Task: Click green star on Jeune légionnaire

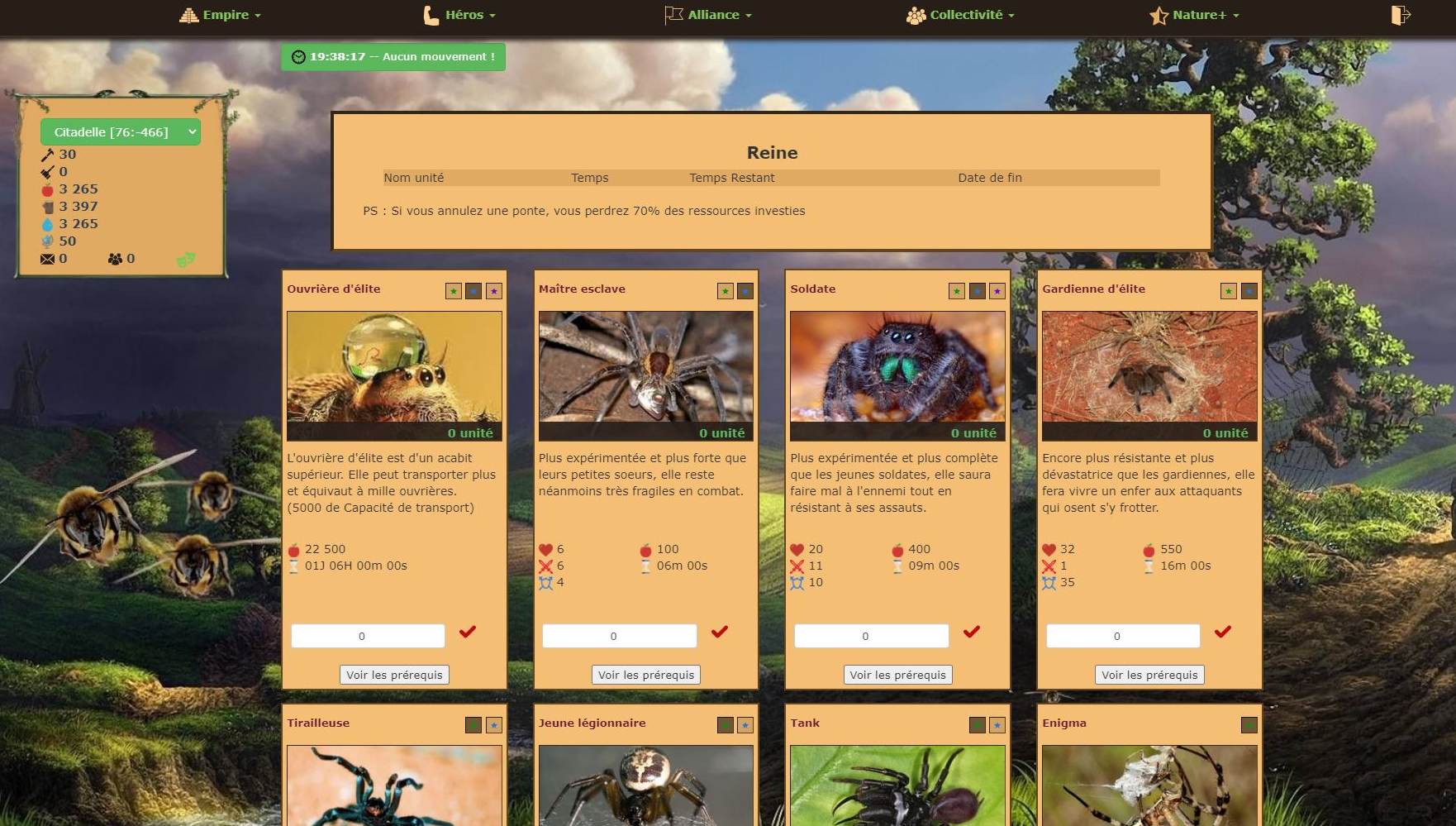Action: click(725, 725)
